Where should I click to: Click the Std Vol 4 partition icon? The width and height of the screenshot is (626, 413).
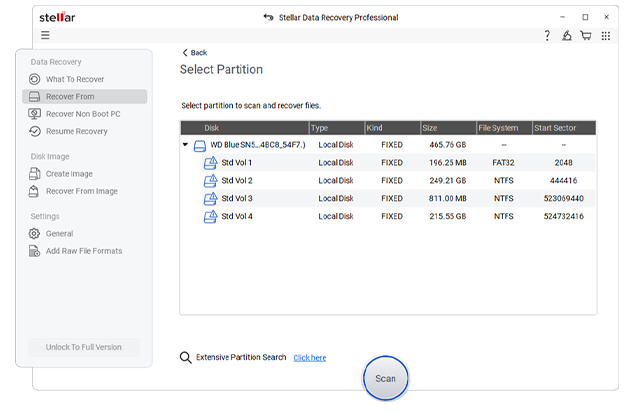pos(211,216)
